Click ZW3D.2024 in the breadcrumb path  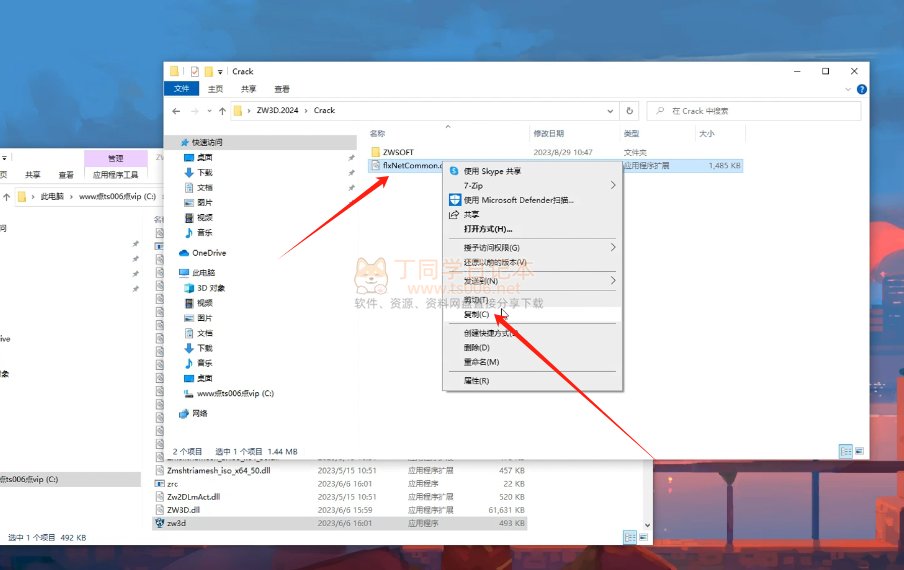[278, 111]
